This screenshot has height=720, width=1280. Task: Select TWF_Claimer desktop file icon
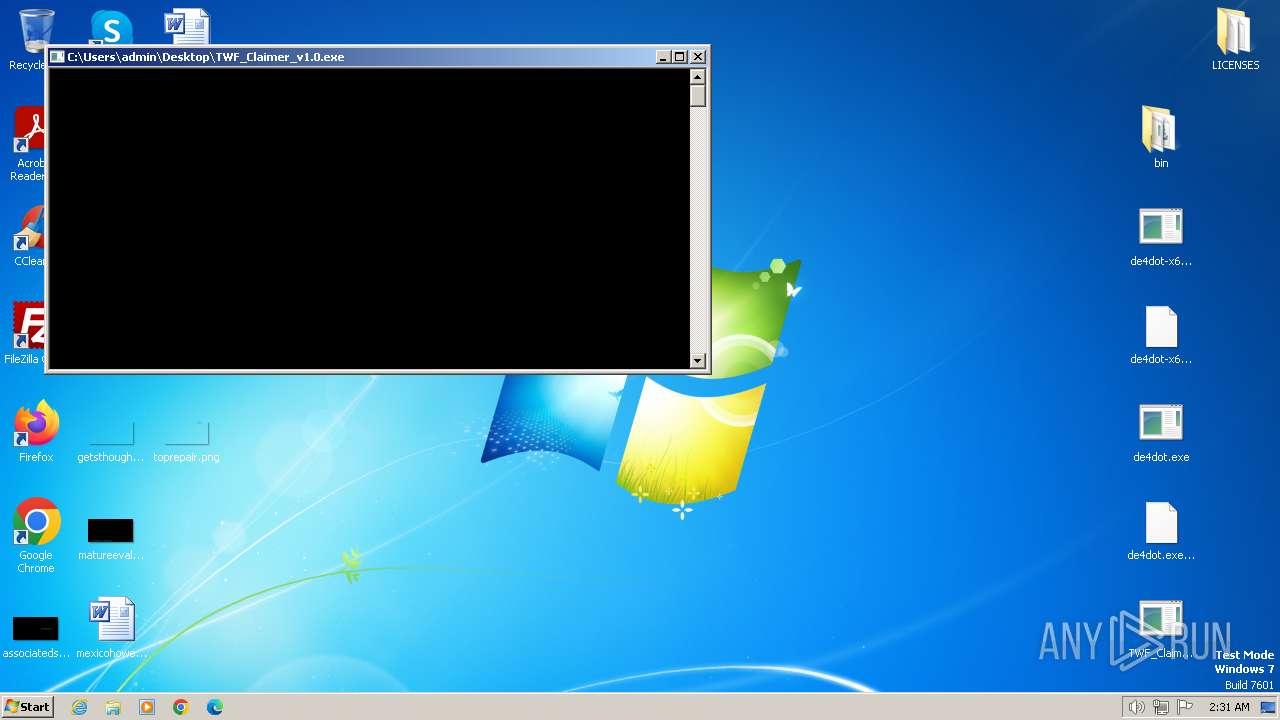[x=1161, y=630]
